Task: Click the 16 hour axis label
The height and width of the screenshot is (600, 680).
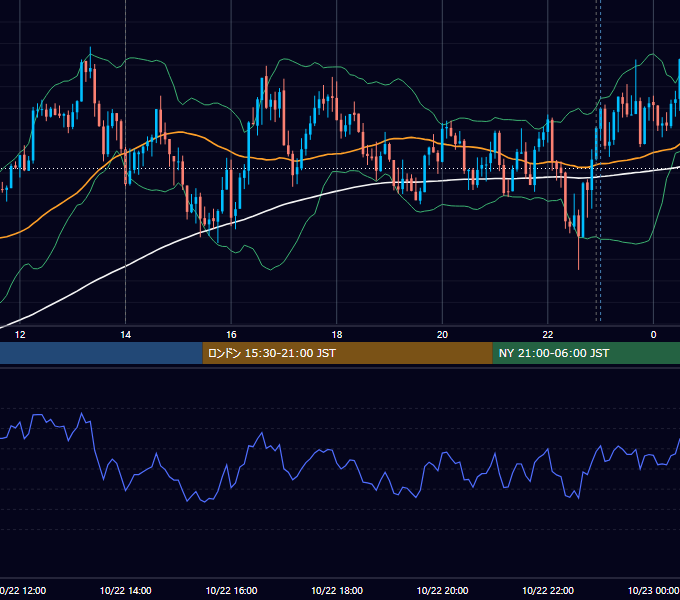Action: click(x=231, y=335)
